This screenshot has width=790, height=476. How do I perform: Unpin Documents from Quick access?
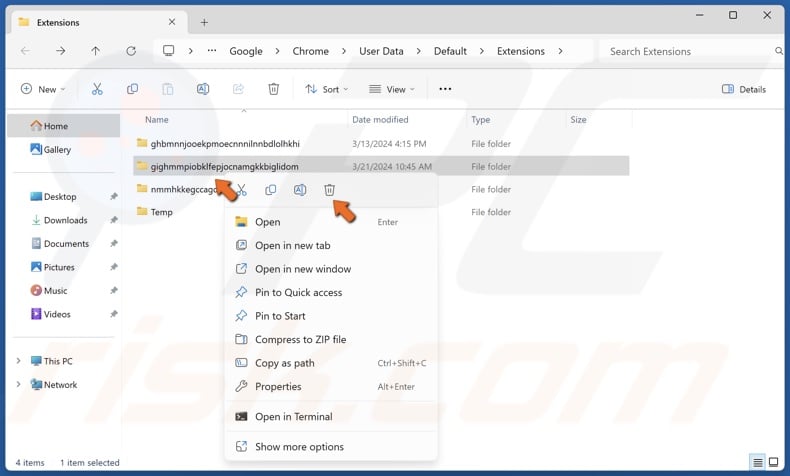(114, 244)
